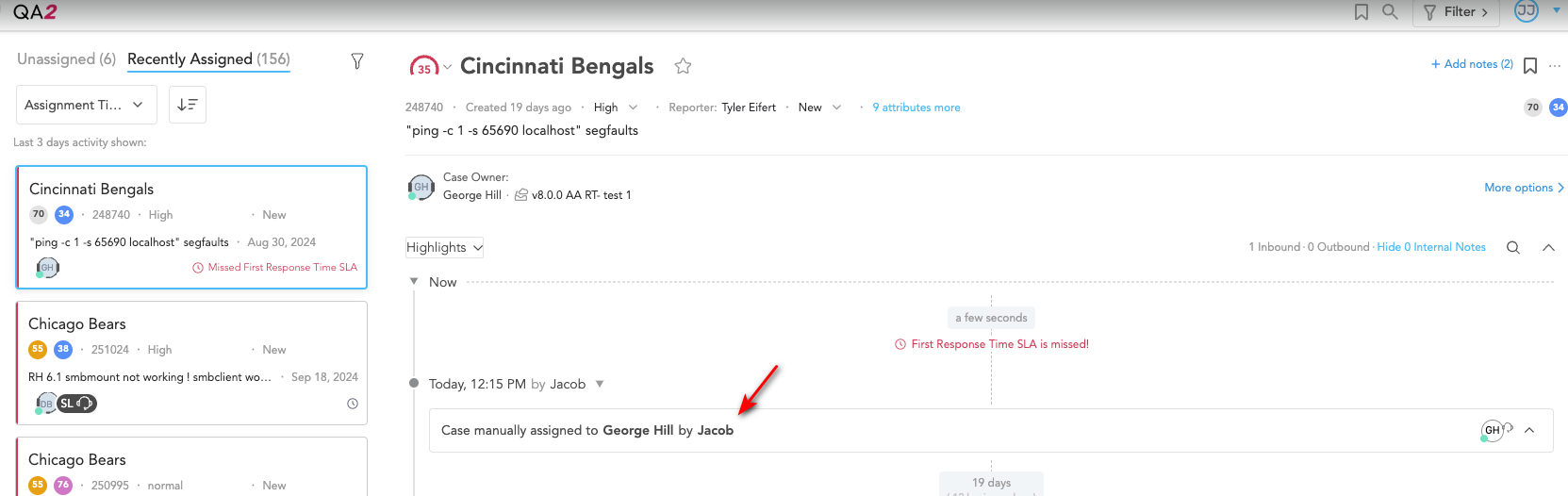Click More options link
Image resolution: width=1568 pixels, height=496 pixels.
1524,188
